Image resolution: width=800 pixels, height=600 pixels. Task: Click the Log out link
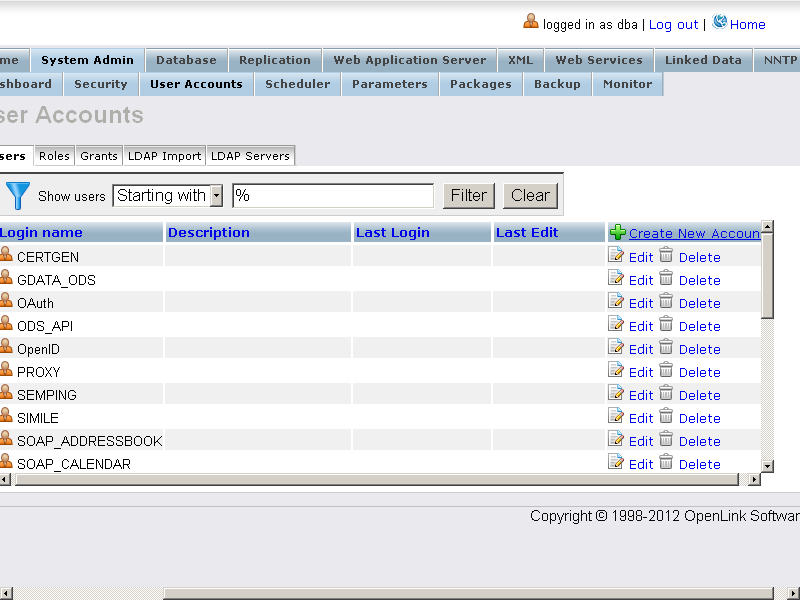click(673, 24)
